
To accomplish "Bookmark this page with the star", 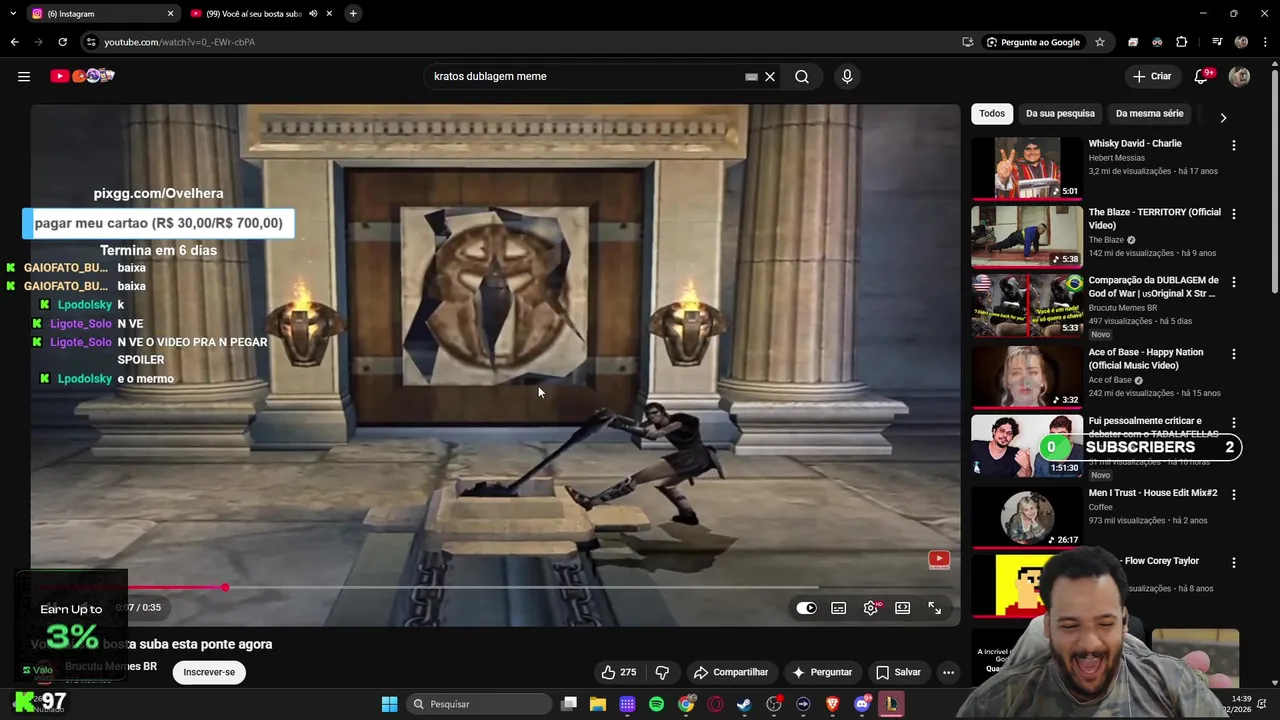I will (x=1100, y=42).
